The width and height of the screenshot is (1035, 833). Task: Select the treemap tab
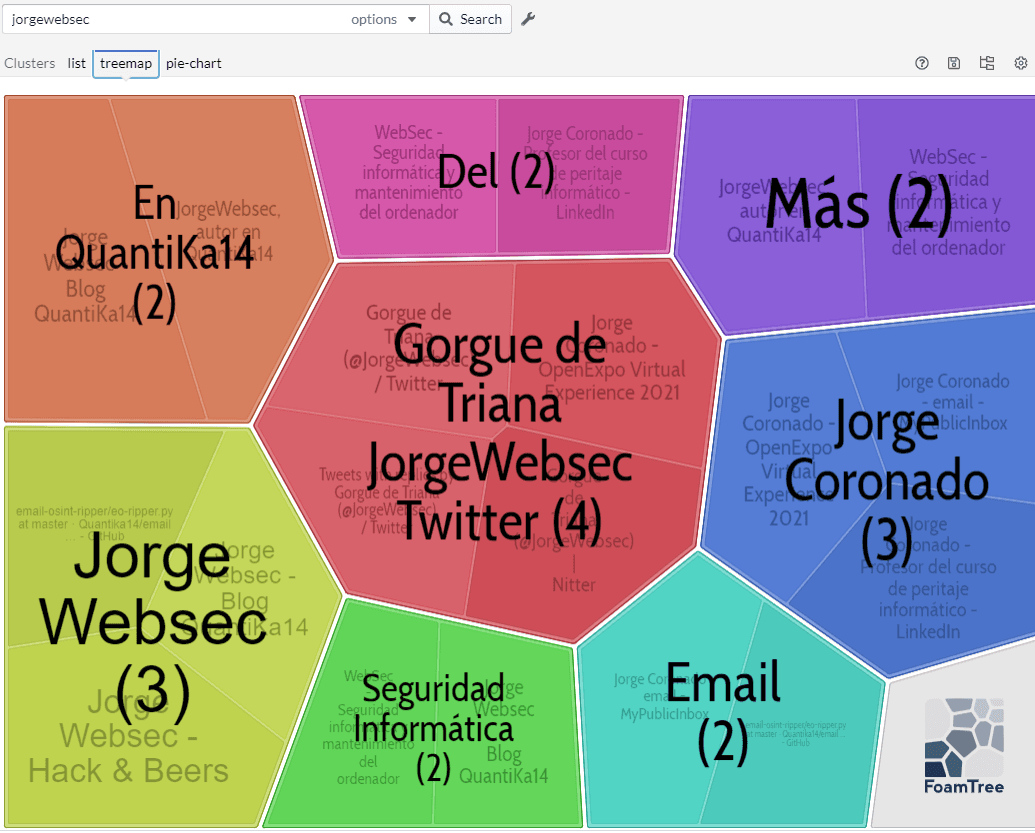click(125, 63)
